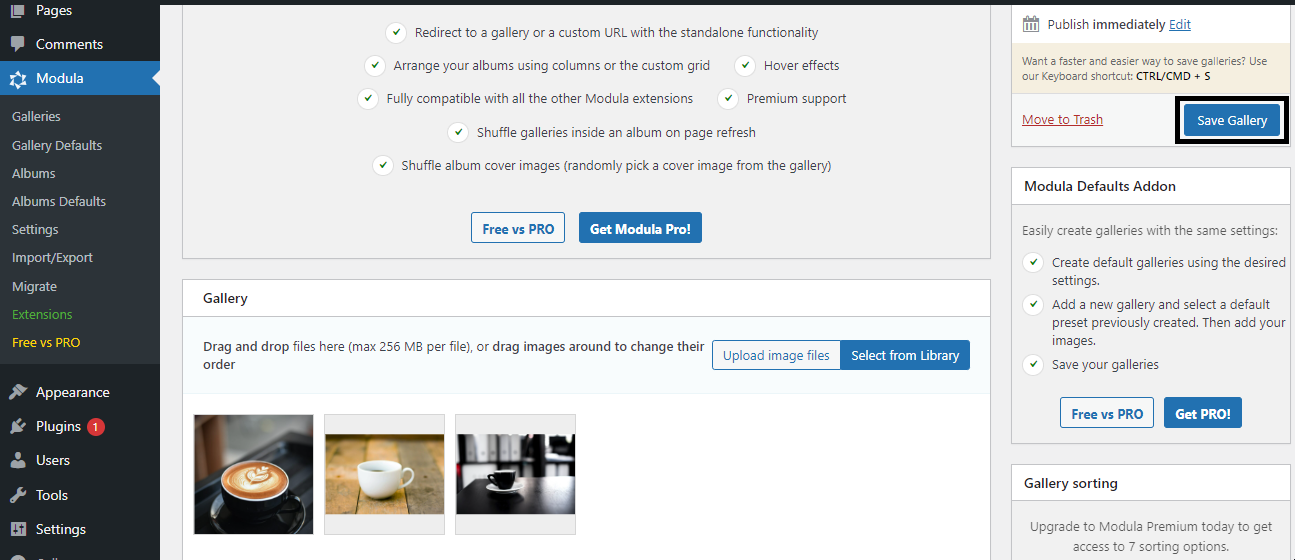
Task: Click the Pages icon in sidebar
Action: click(18, 11)
